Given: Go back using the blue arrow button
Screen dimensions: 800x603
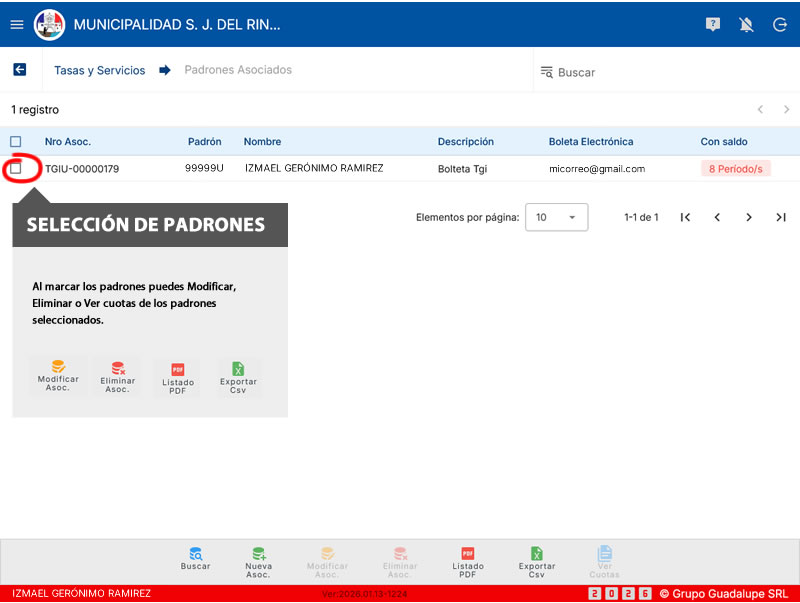Looking at the screenshot, I should [19, 70].
